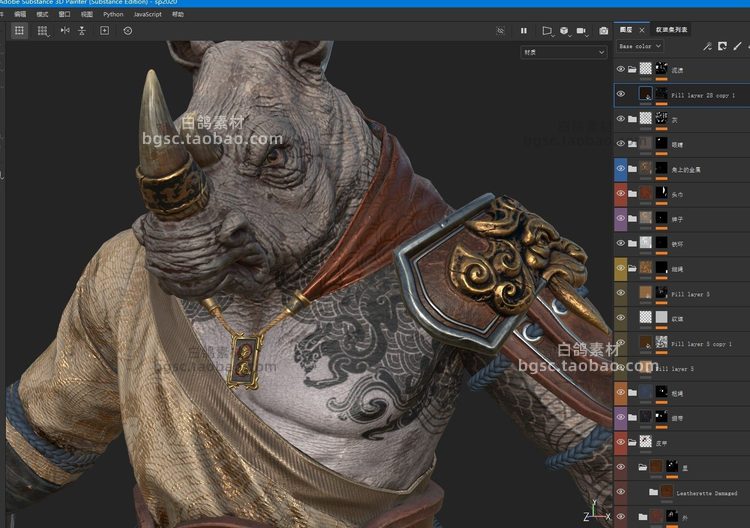750x528 pixels.
Task: Open the video camera settings icon
Action: [582, 31]
